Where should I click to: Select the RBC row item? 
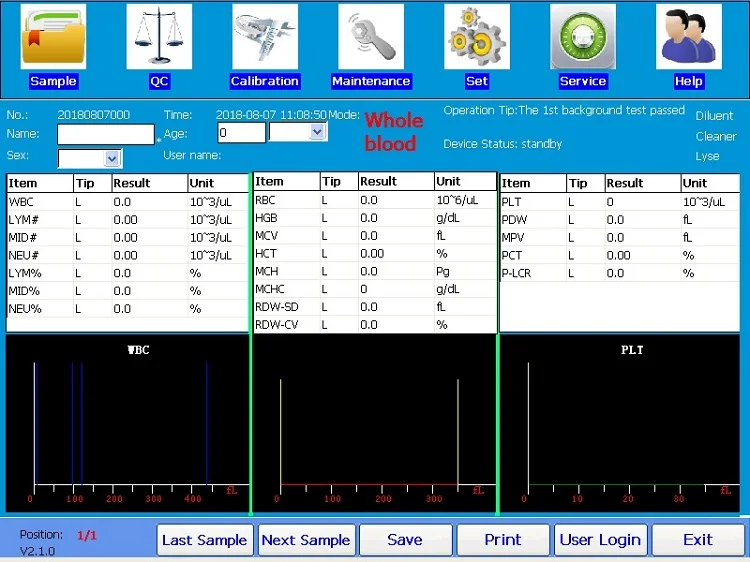[375, 200]
